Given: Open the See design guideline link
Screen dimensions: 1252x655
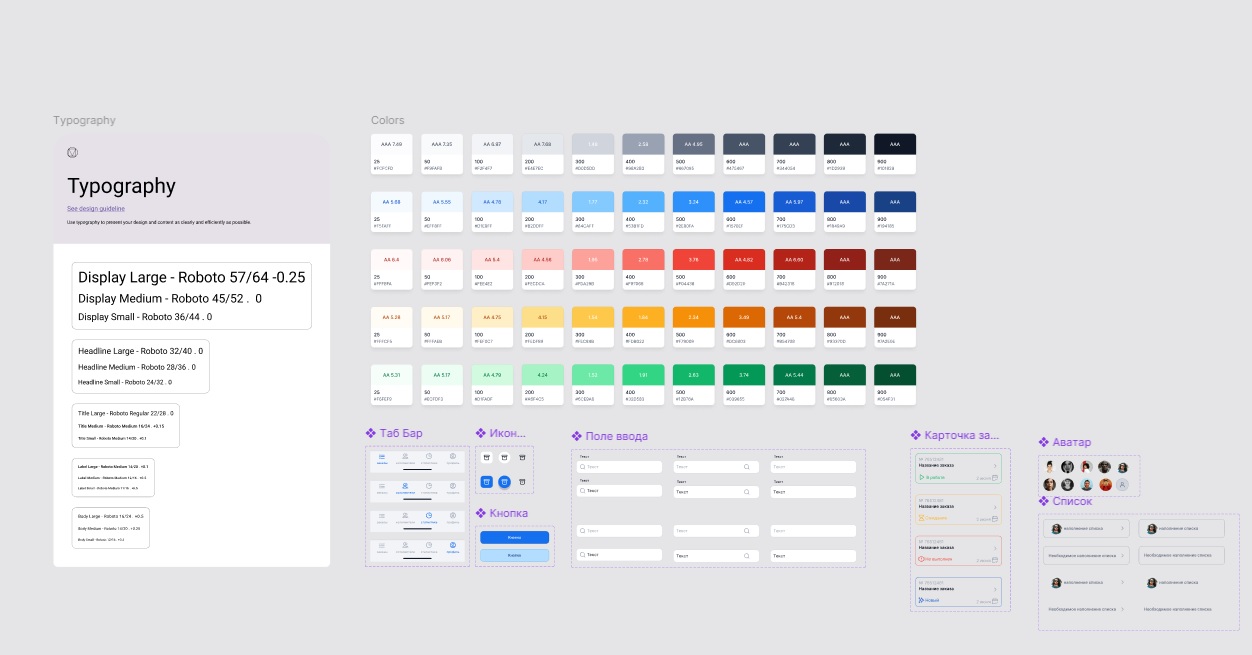Looking at the screenshot, I should tap(96, 208).
